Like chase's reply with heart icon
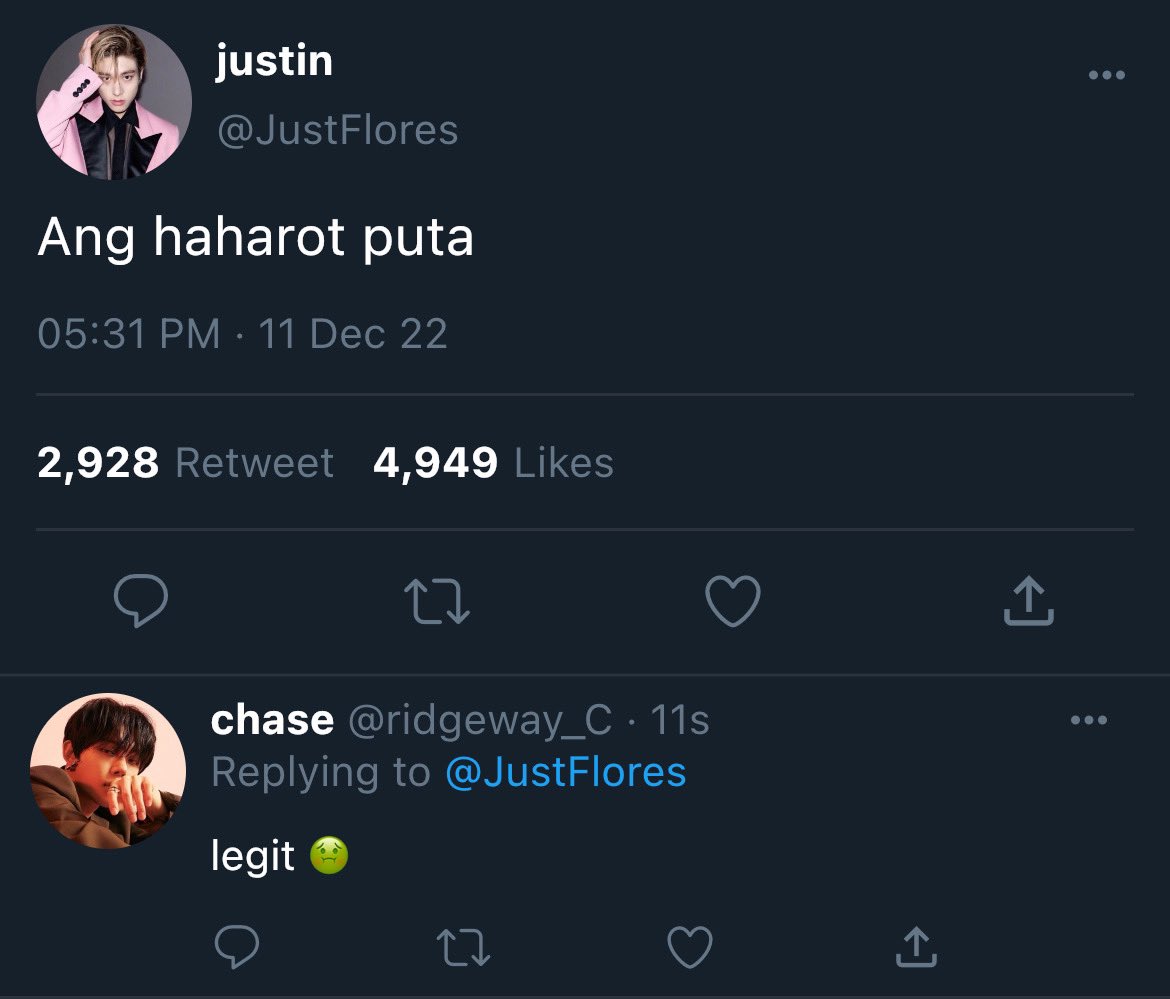 (689, 947)
